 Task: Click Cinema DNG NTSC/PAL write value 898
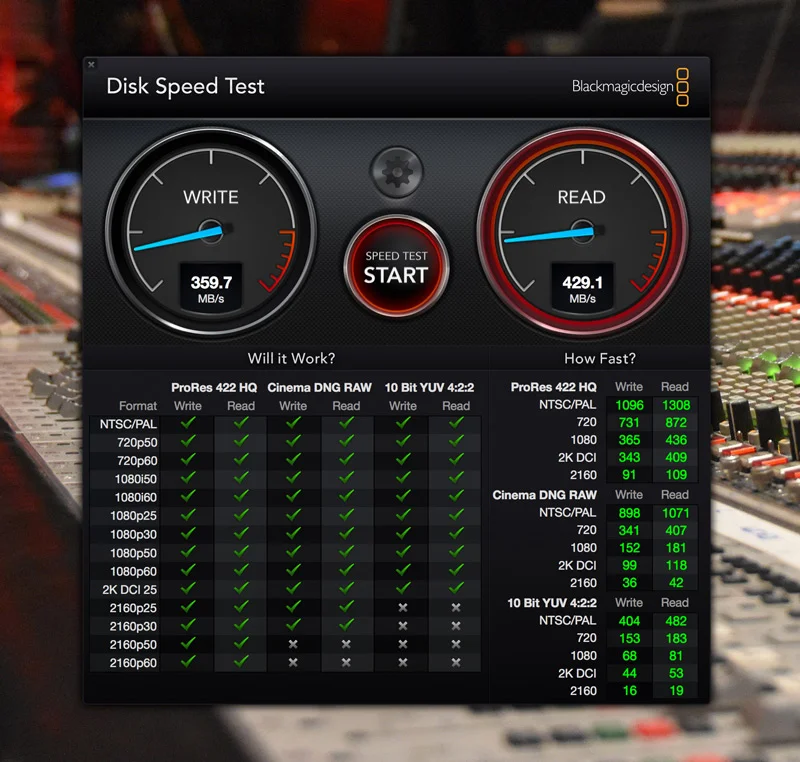(x=629, y=513)
